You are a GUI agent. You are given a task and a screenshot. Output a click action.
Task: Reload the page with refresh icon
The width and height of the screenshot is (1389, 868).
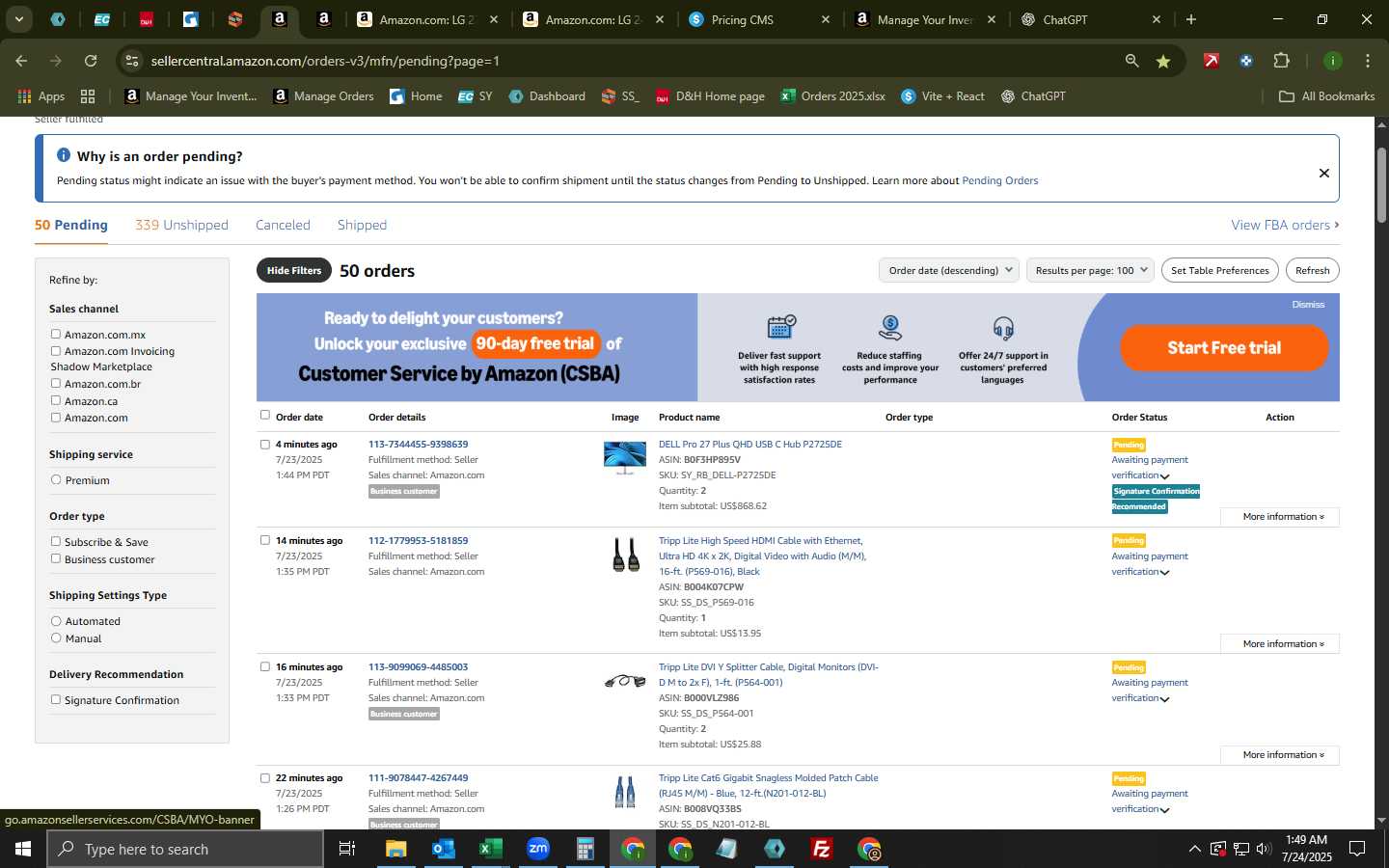coord(91,61)
